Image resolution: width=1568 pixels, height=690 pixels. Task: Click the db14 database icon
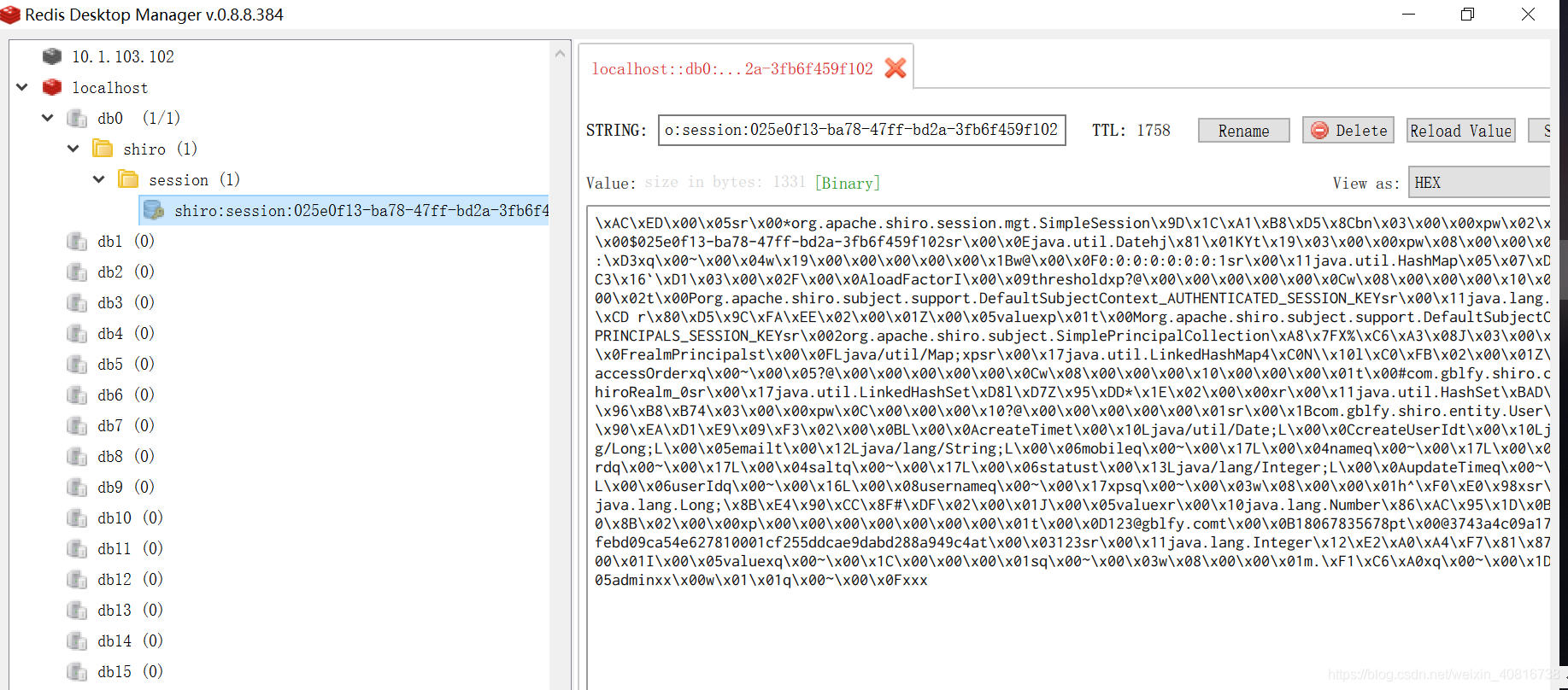click(x=77, y=640)
